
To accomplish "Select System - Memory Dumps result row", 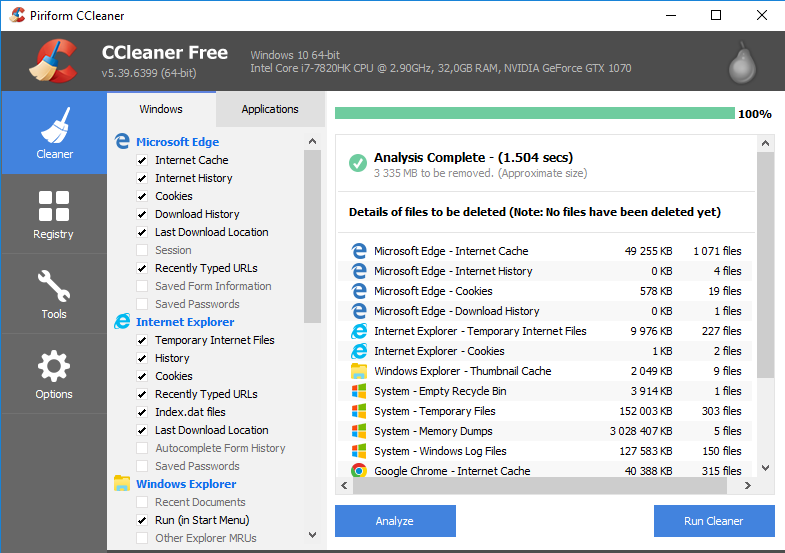I will tap(546, 431).
